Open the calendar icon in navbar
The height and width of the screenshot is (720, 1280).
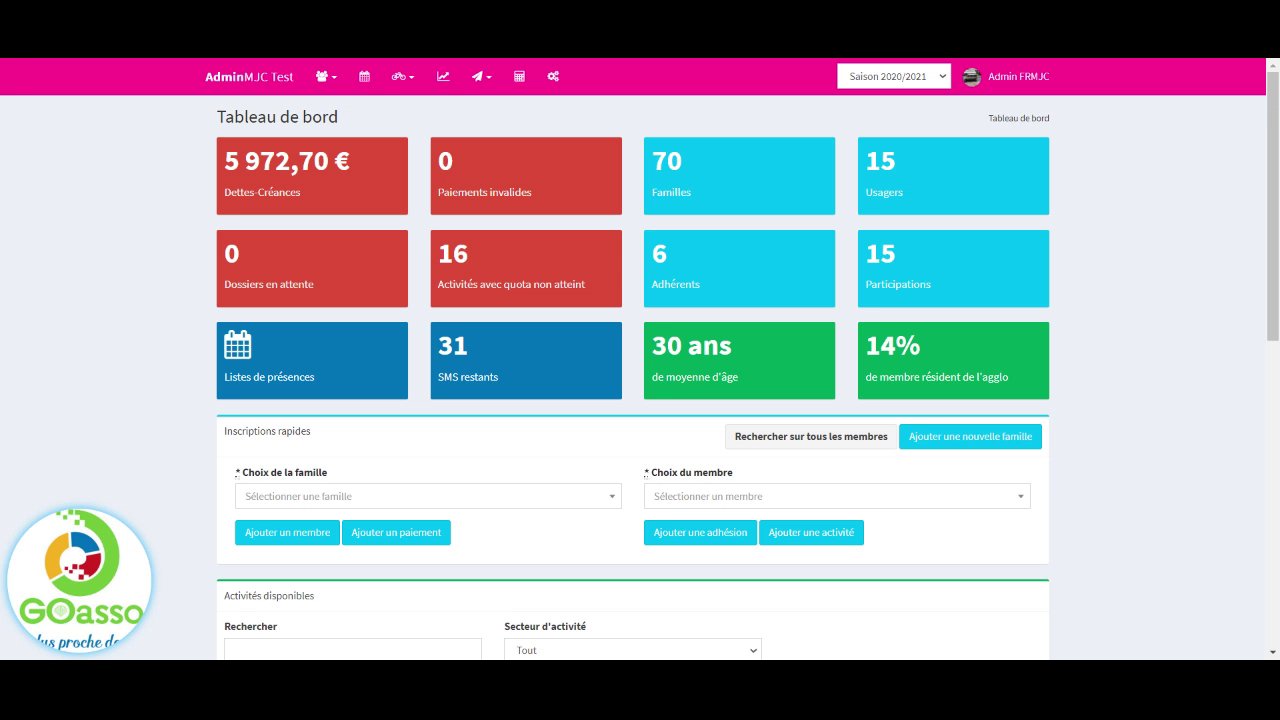pyautogui.click(x=365, y=77)
